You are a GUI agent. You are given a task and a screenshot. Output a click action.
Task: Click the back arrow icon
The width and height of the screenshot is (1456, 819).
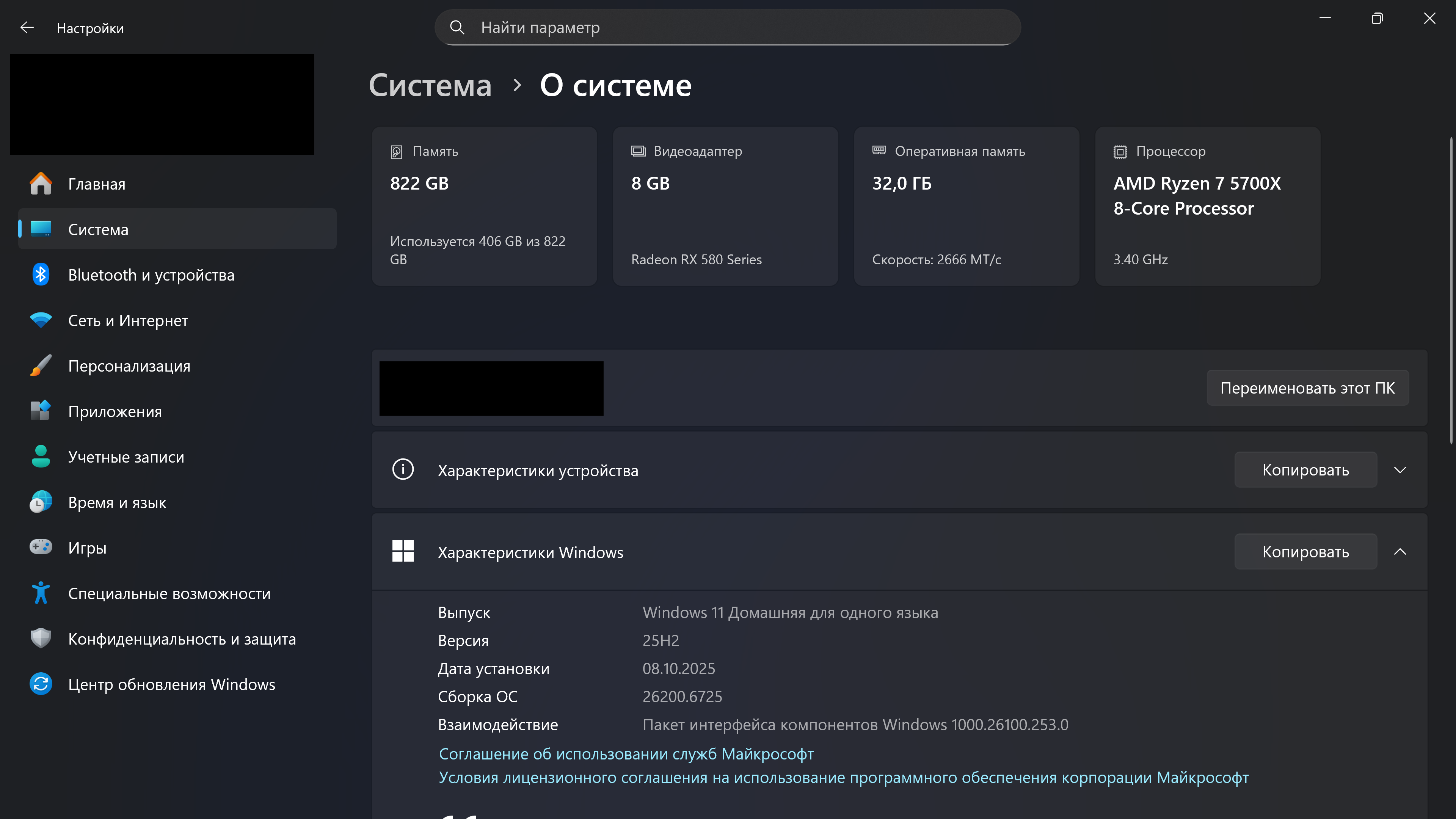pos(27,28)
